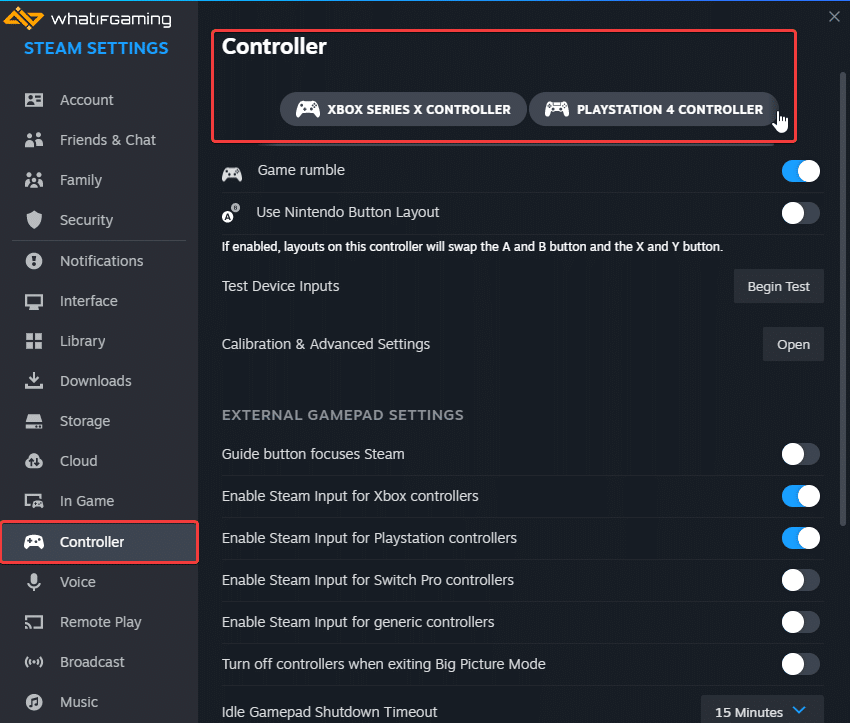850x723 pixels.
Task: Toggle Guide button focuses Steam
Action: click(x=801, y=454)
